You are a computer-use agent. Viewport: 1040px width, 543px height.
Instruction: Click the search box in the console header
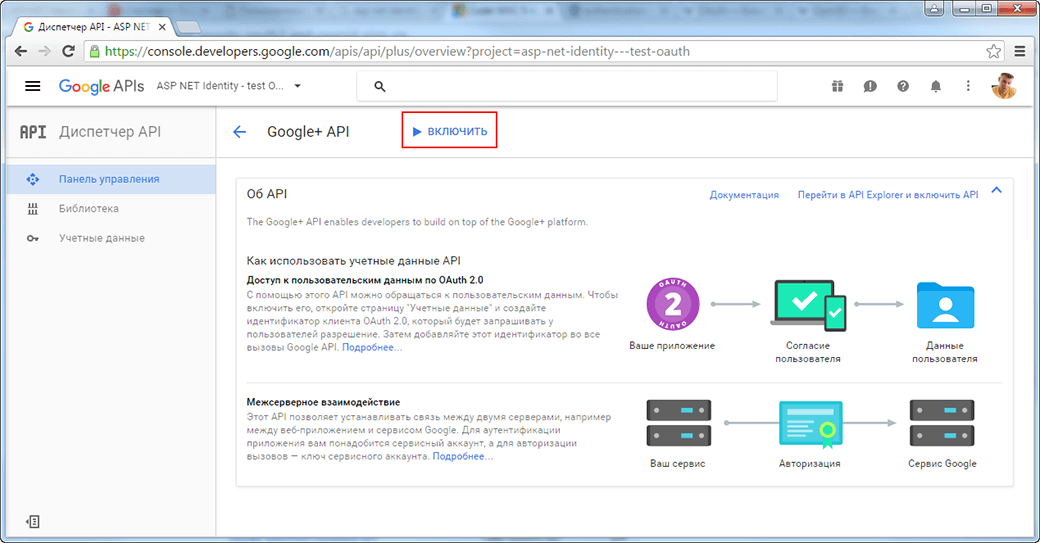tap(567, 86)
